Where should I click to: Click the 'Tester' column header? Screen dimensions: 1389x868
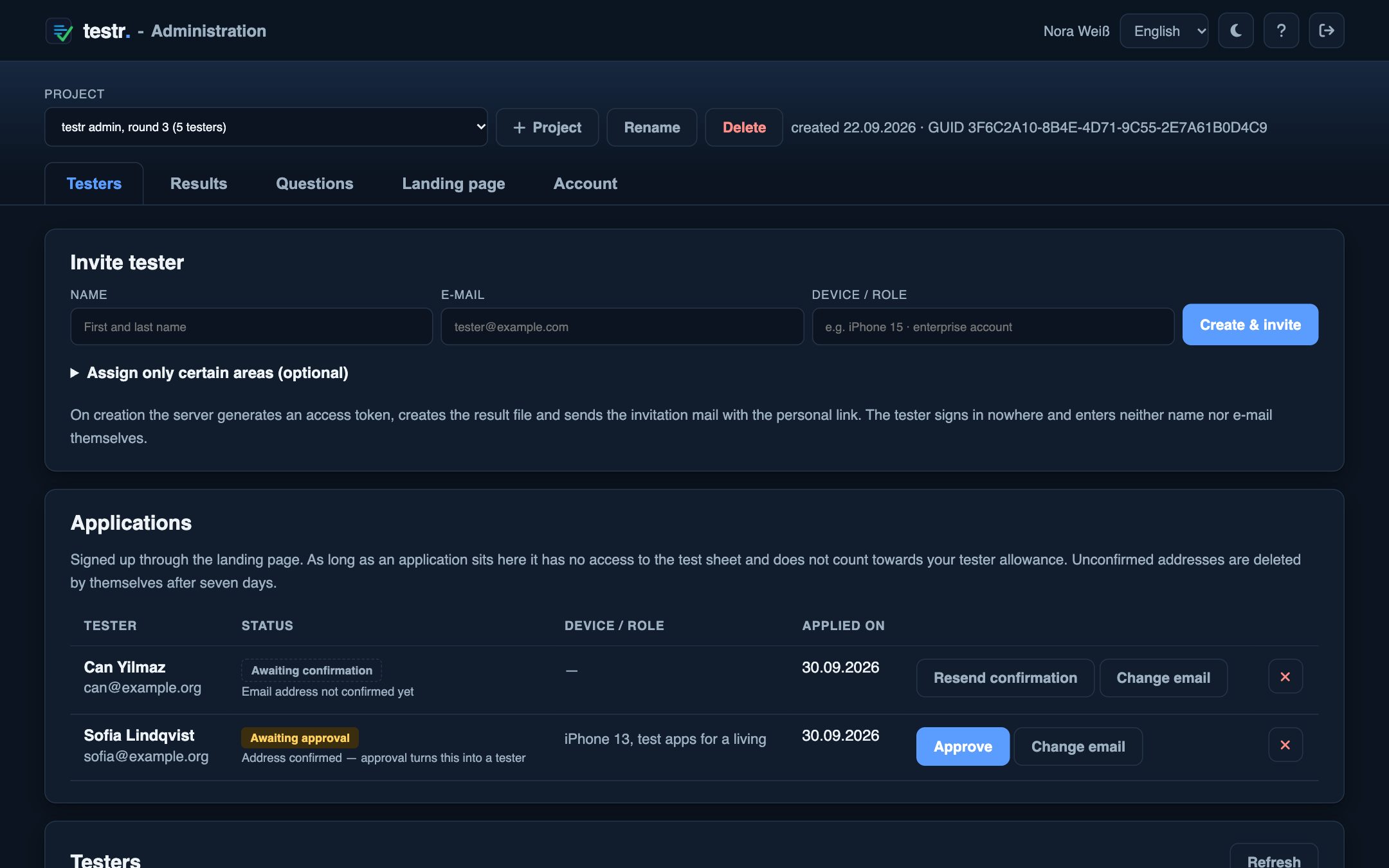(110, 626)
